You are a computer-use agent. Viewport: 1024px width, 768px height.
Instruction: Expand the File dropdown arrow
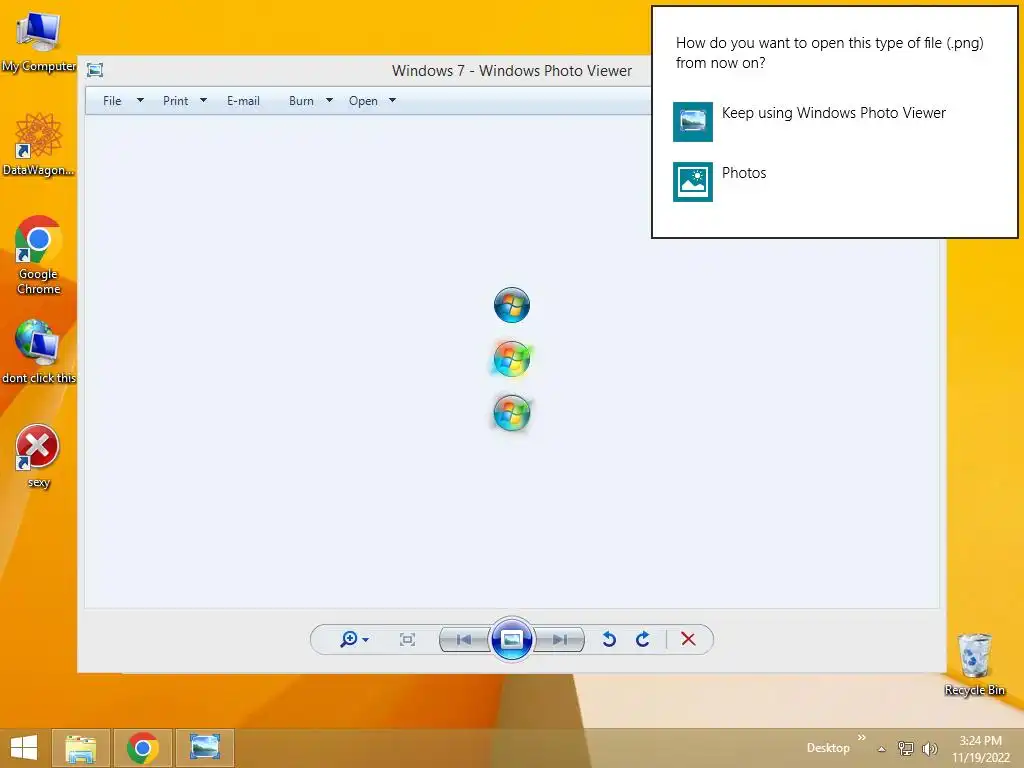point(140,101)
